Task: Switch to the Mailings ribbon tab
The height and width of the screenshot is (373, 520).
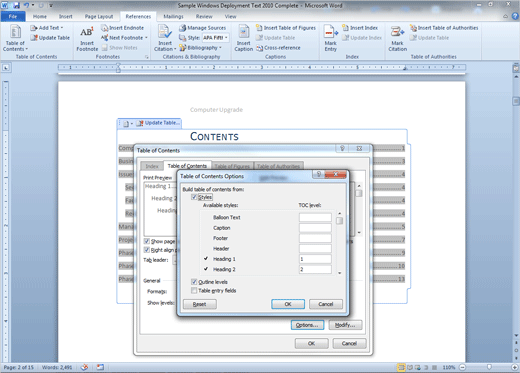Action: [173, 17]
